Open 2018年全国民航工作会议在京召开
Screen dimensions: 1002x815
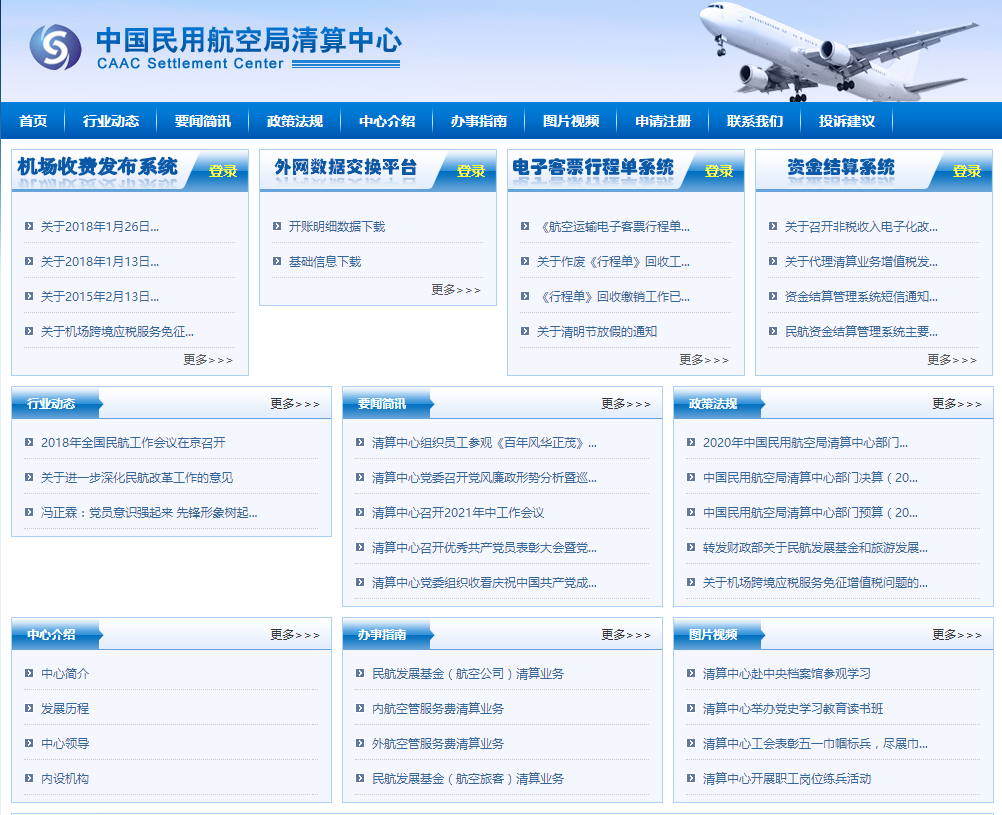tap(133, 443)
